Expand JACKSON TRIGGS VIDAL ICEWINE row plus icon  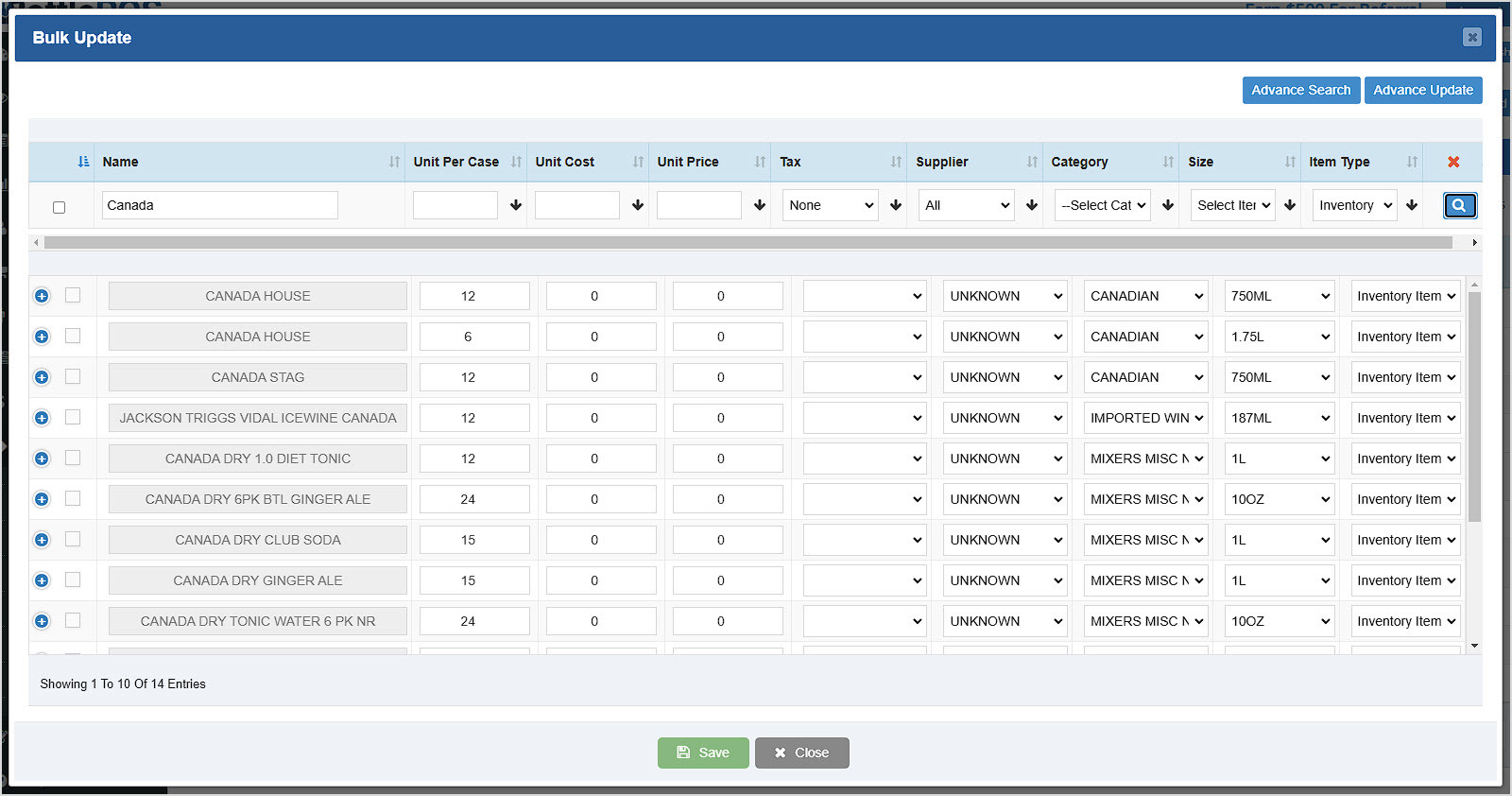click(42, 418)
